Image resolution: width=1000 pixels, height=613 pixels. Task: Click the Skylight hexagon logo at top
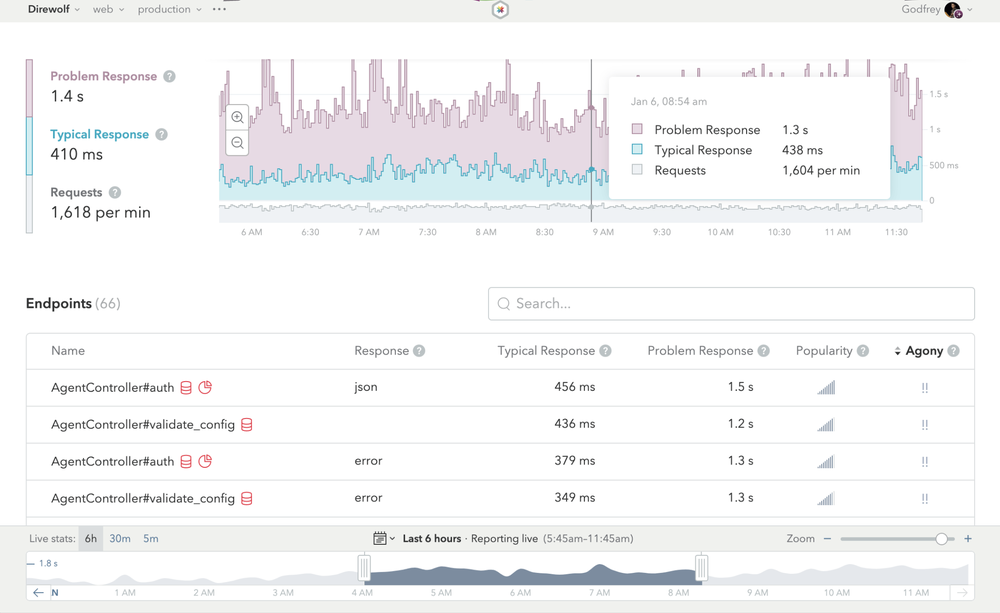pyautogui.click(x=500, y=10)
